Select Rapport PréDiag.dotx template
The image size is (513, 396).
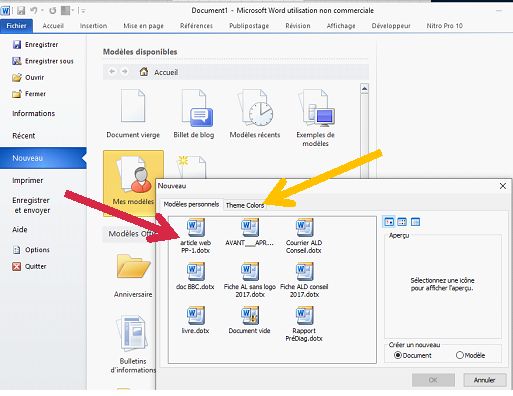click(x=304, y=324)
